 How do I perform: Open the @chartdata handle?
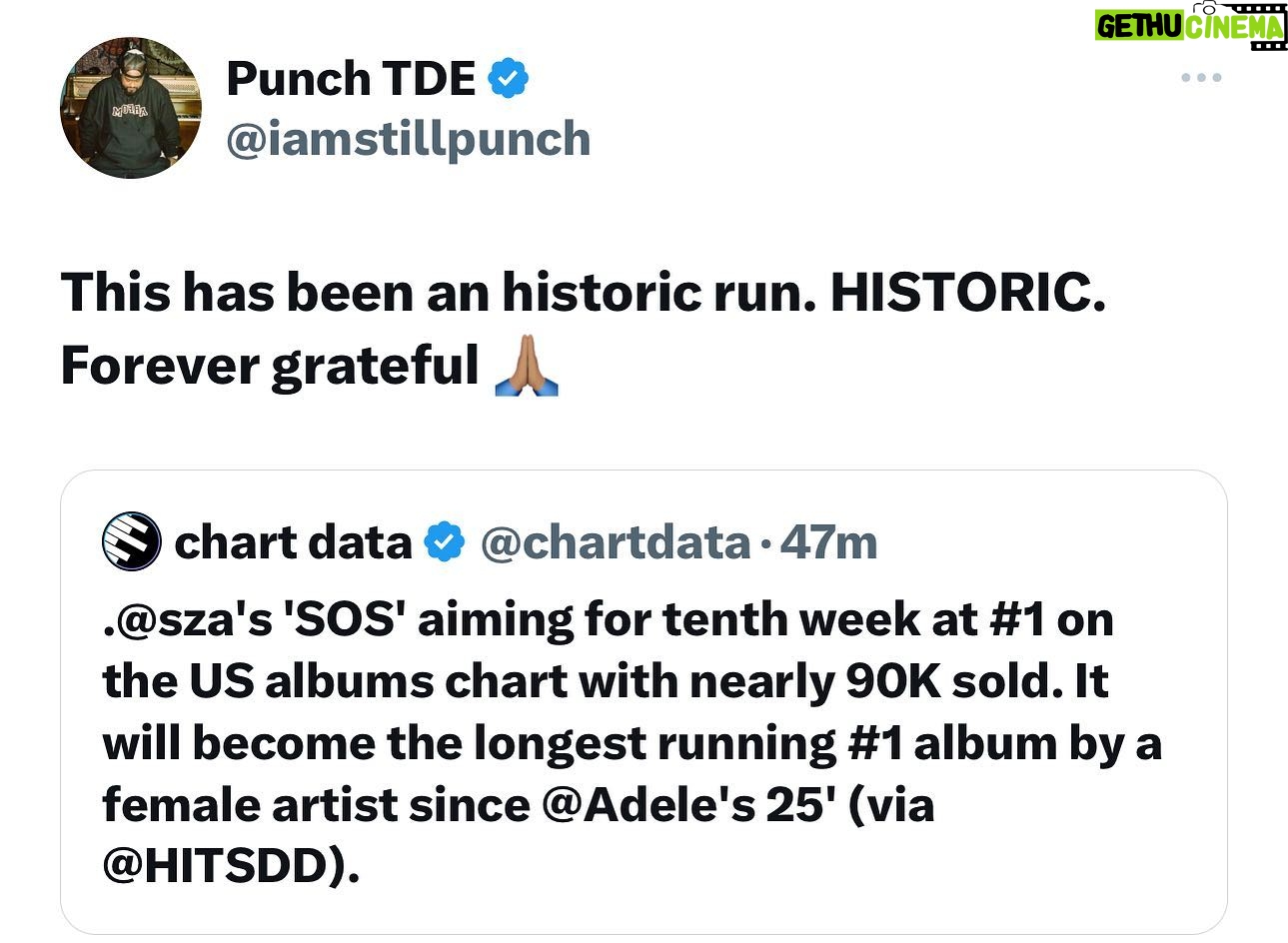coord(616,542)
